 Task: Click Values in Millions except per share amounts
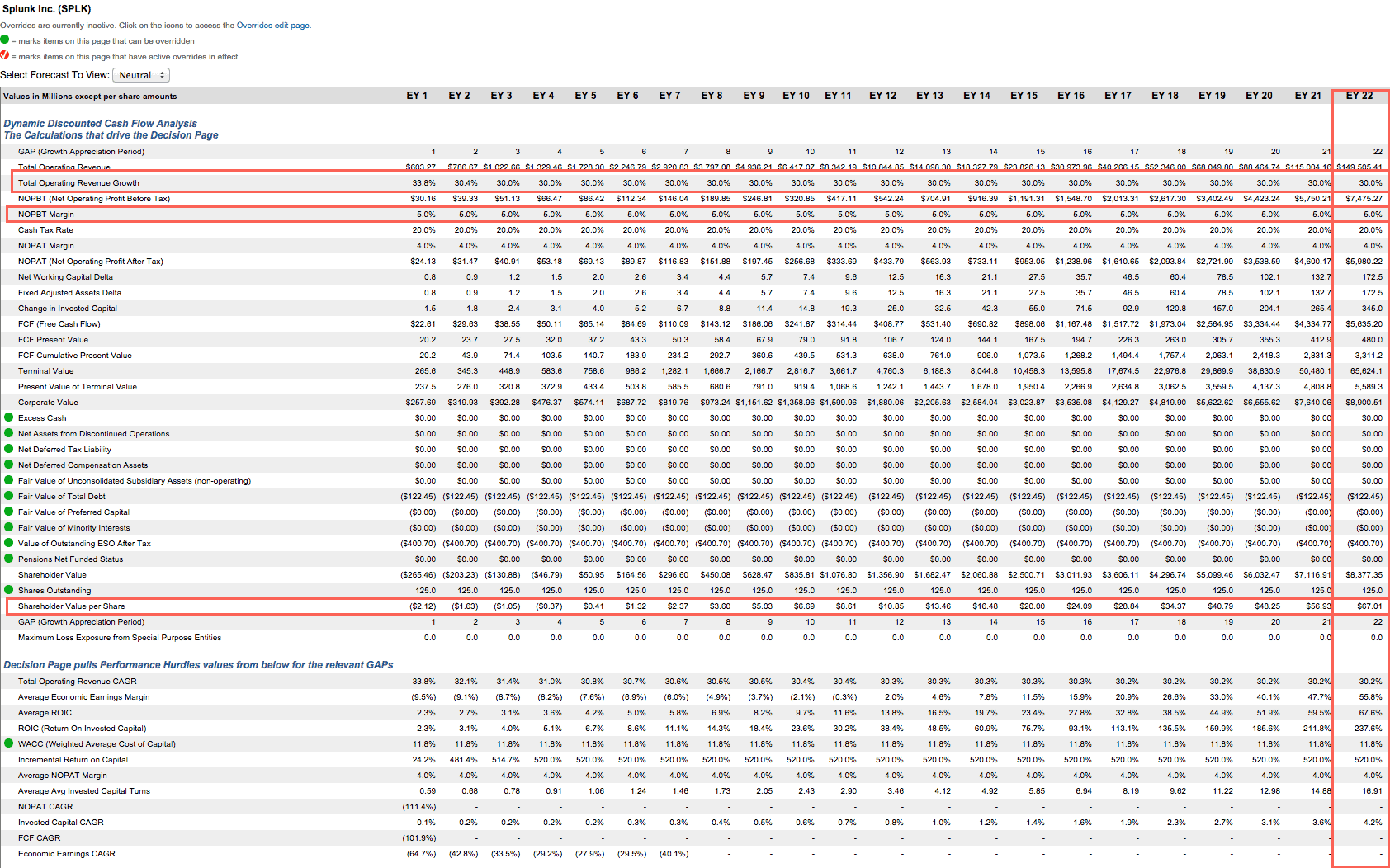tap(90, 97)
